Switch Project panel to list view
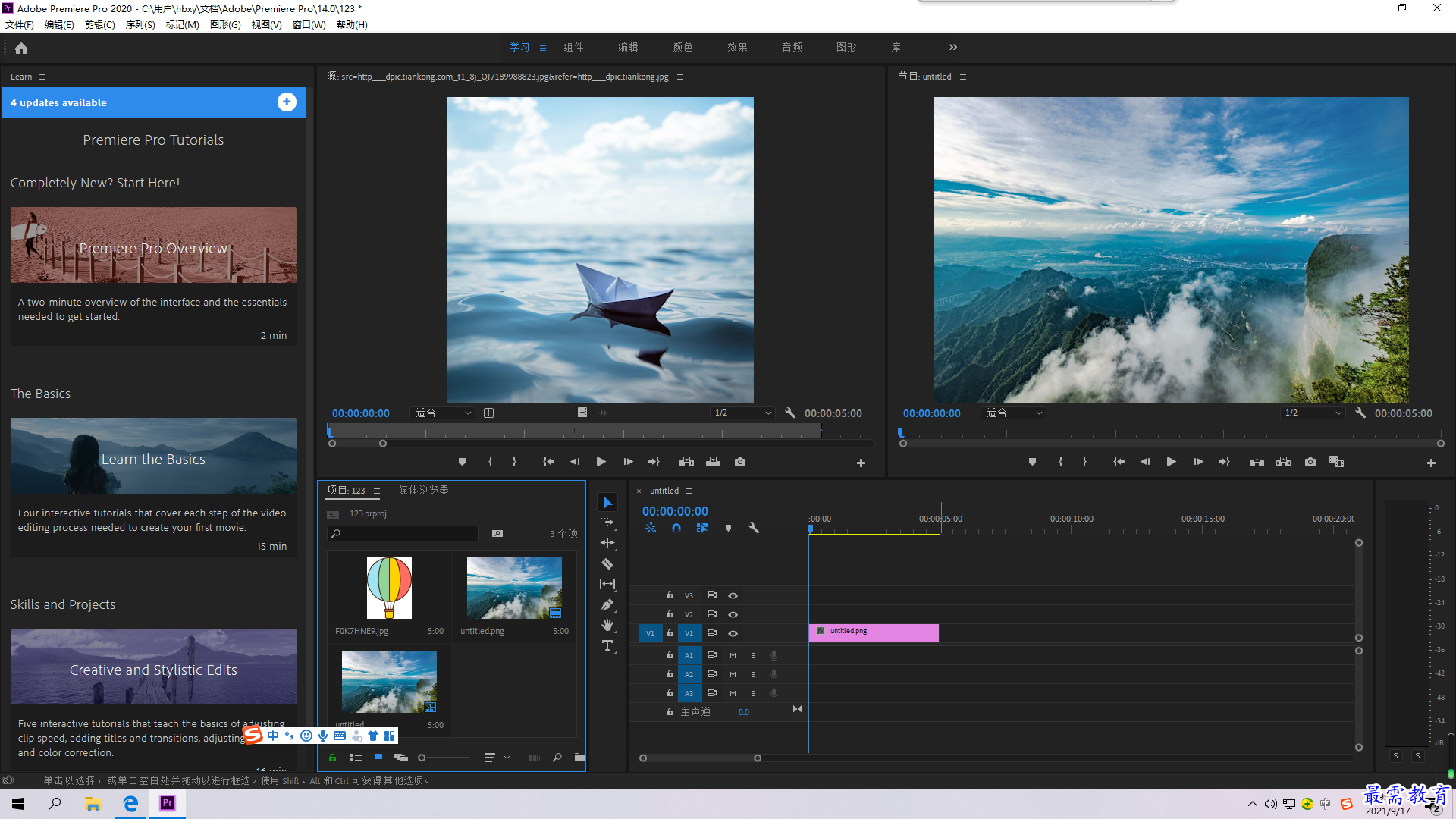Viewport: 1456px width, 819px height. click(355, 757)
